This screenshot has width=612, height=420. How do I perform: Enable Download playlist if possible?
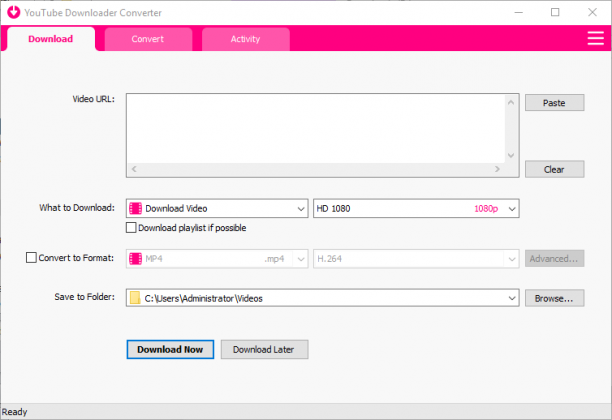pyautogui.click(x=131, y=228)
